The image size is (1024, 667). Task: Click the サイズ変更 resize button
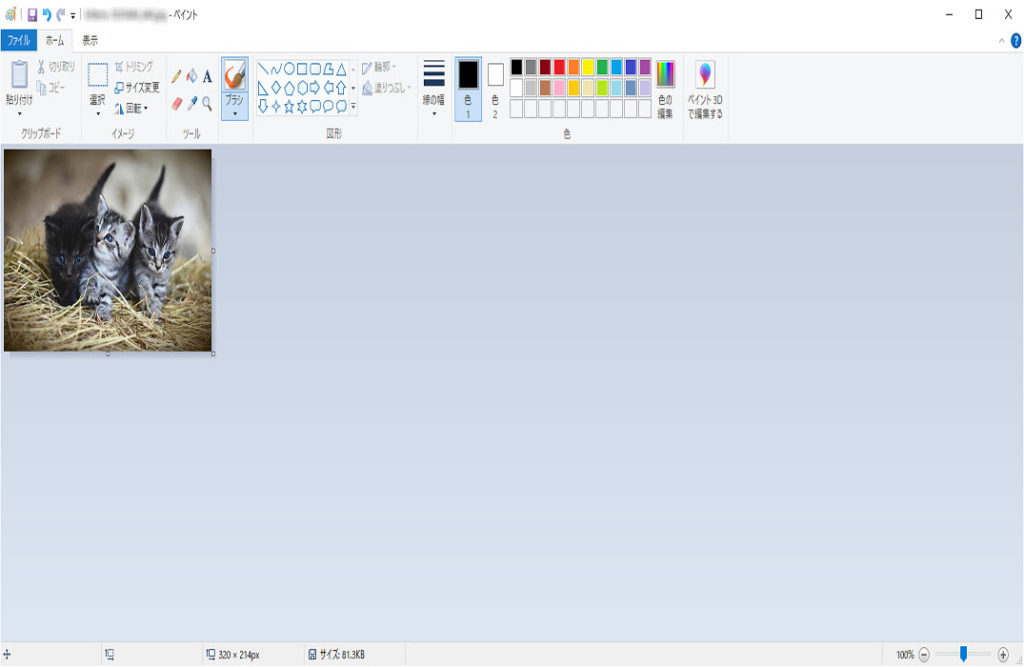(x=136, y=87)
